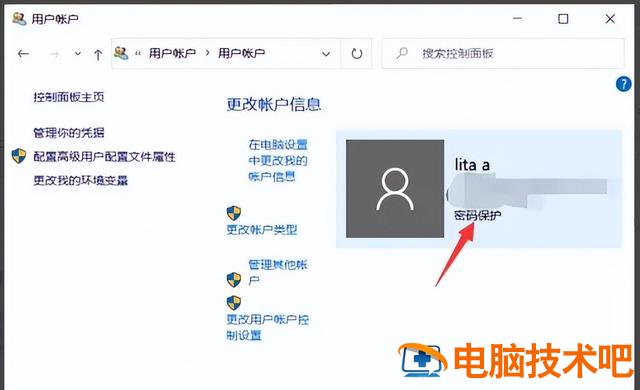Click the 密码保护 account status text
Screen dimensions: 640x390
pyautogui.click(x=478, y=215)
